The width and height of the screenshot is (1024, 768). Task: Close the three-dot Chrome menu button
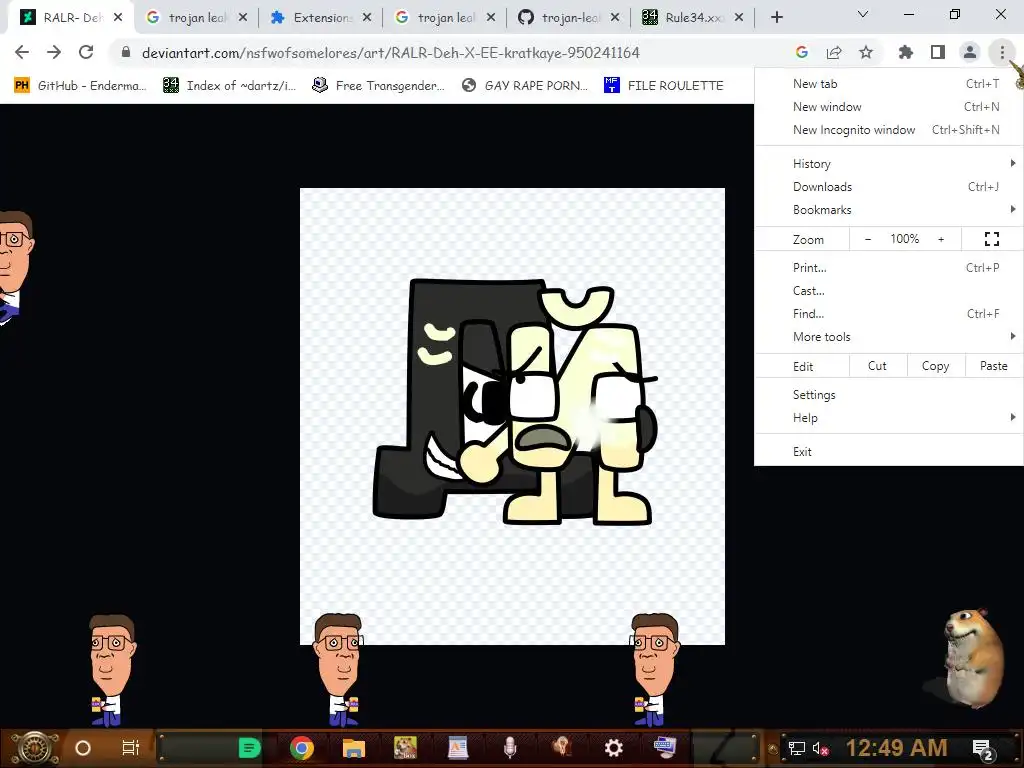tap(1002, 52)
